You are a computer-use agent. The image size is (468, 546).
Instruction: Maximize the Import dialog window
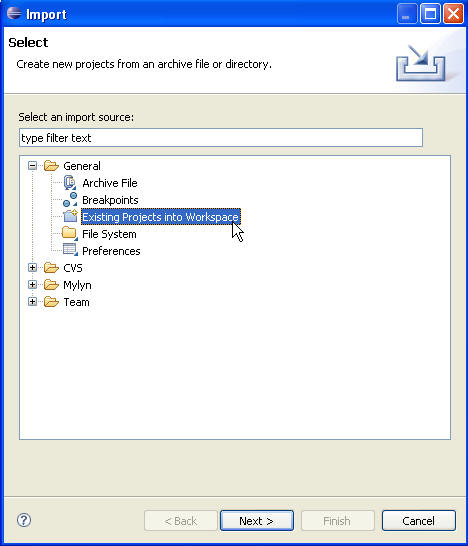[x=430, y=14]
